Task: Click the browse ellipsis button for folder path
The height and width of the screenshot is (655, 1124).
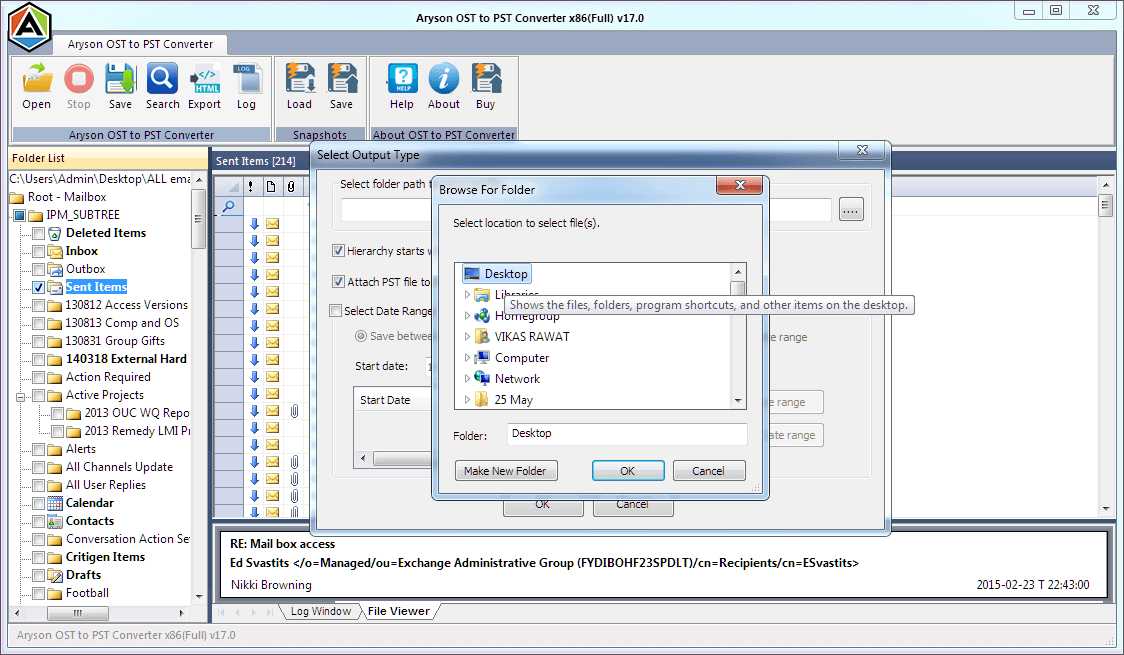Action: pos(851,211)
